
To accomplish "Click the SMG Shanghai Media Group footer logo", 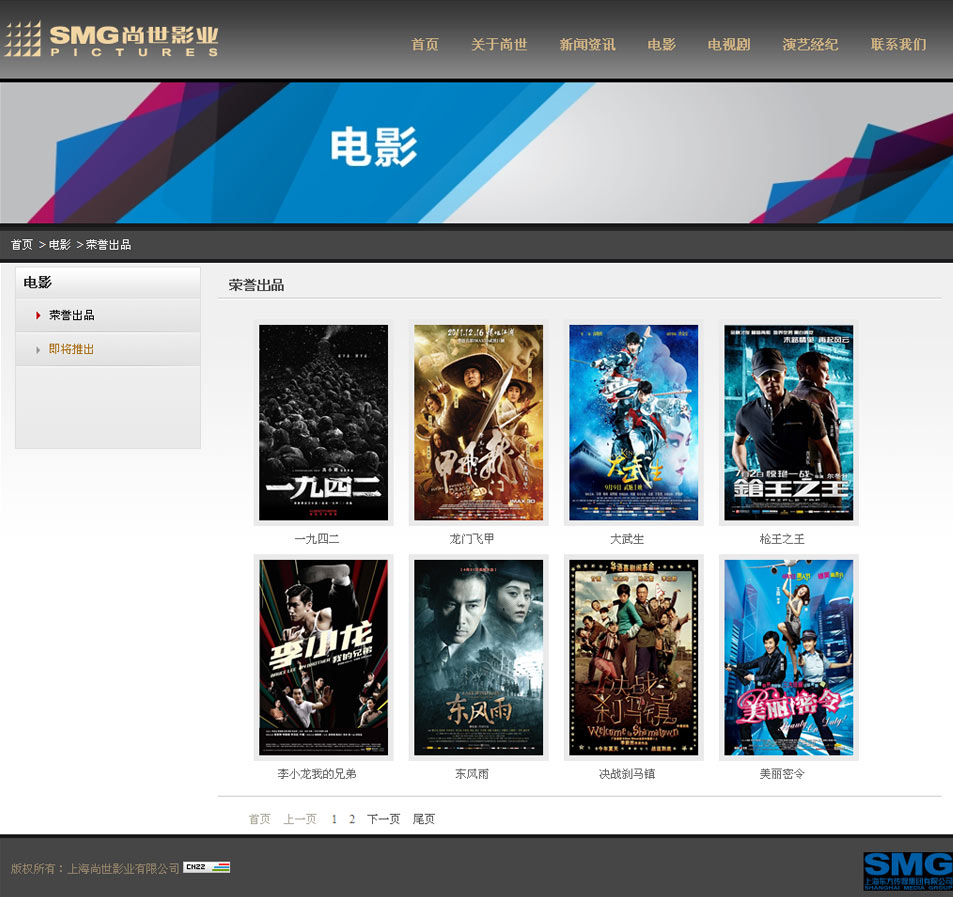I will click(908, 871).
